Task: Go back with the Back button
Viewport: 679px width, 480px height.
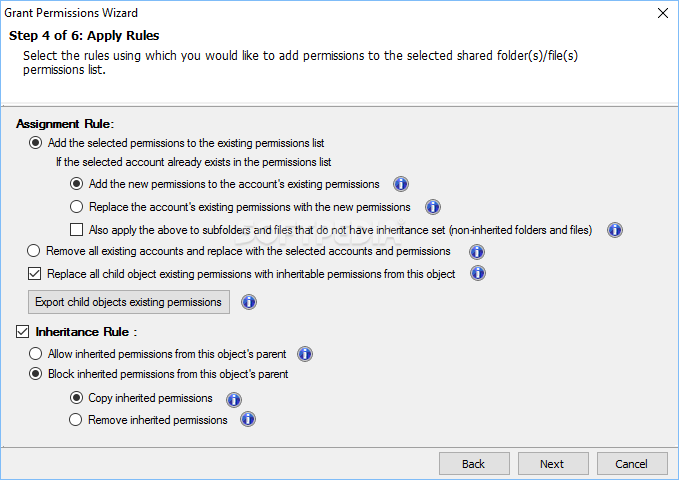Action: pyautogui.click(x=474, y=464)
